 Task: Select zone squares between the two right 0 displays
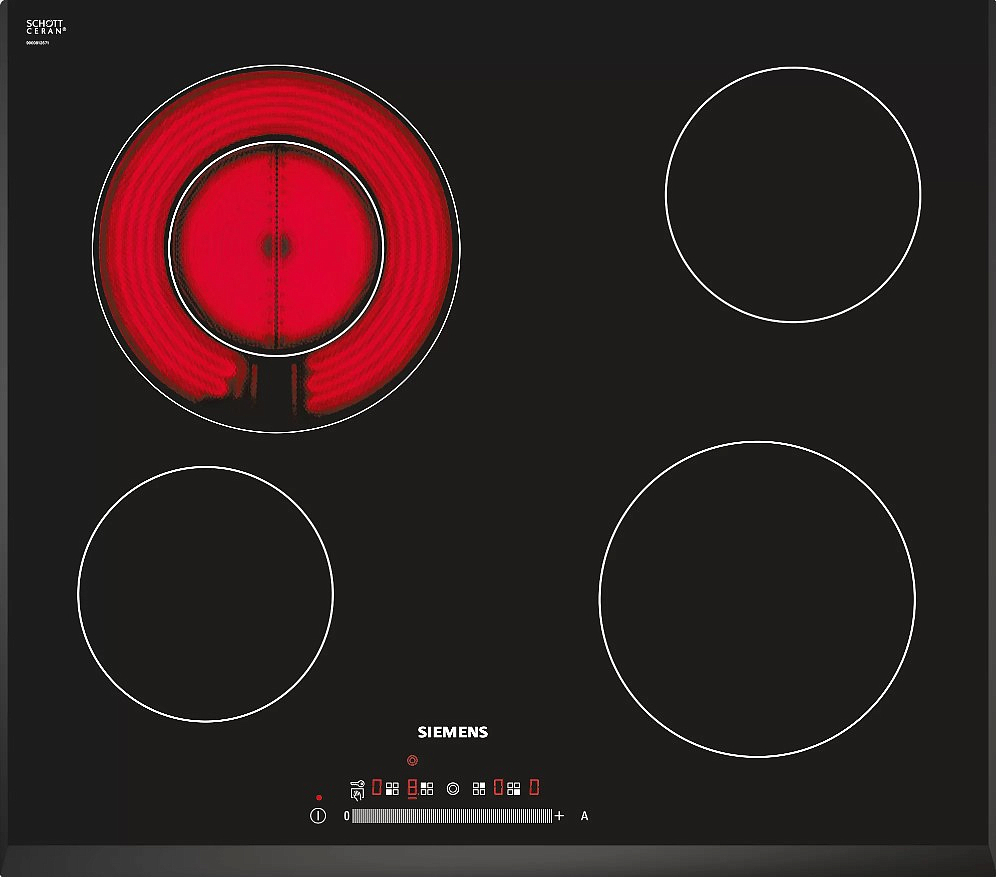[x=514, y=788]
